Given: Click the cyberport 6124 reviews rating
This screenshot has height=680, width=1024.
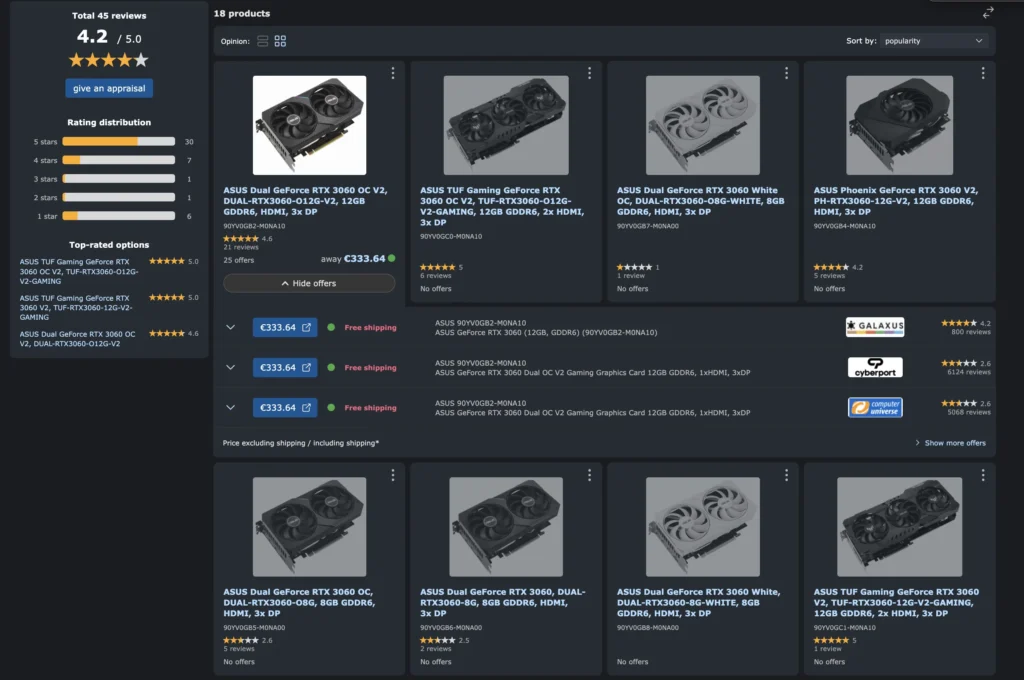Looking at the screenshot, I should (966, 367).
